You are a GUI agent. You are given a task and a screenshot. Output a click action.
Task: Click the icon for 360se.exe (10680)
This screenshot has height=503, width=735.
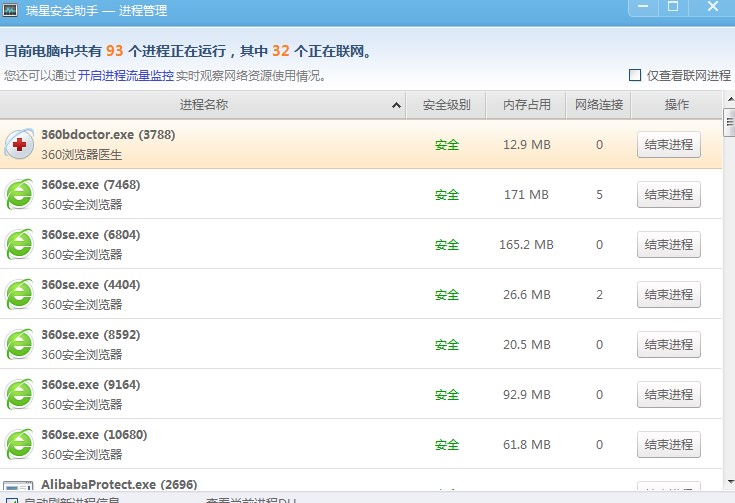coord(19,445)
